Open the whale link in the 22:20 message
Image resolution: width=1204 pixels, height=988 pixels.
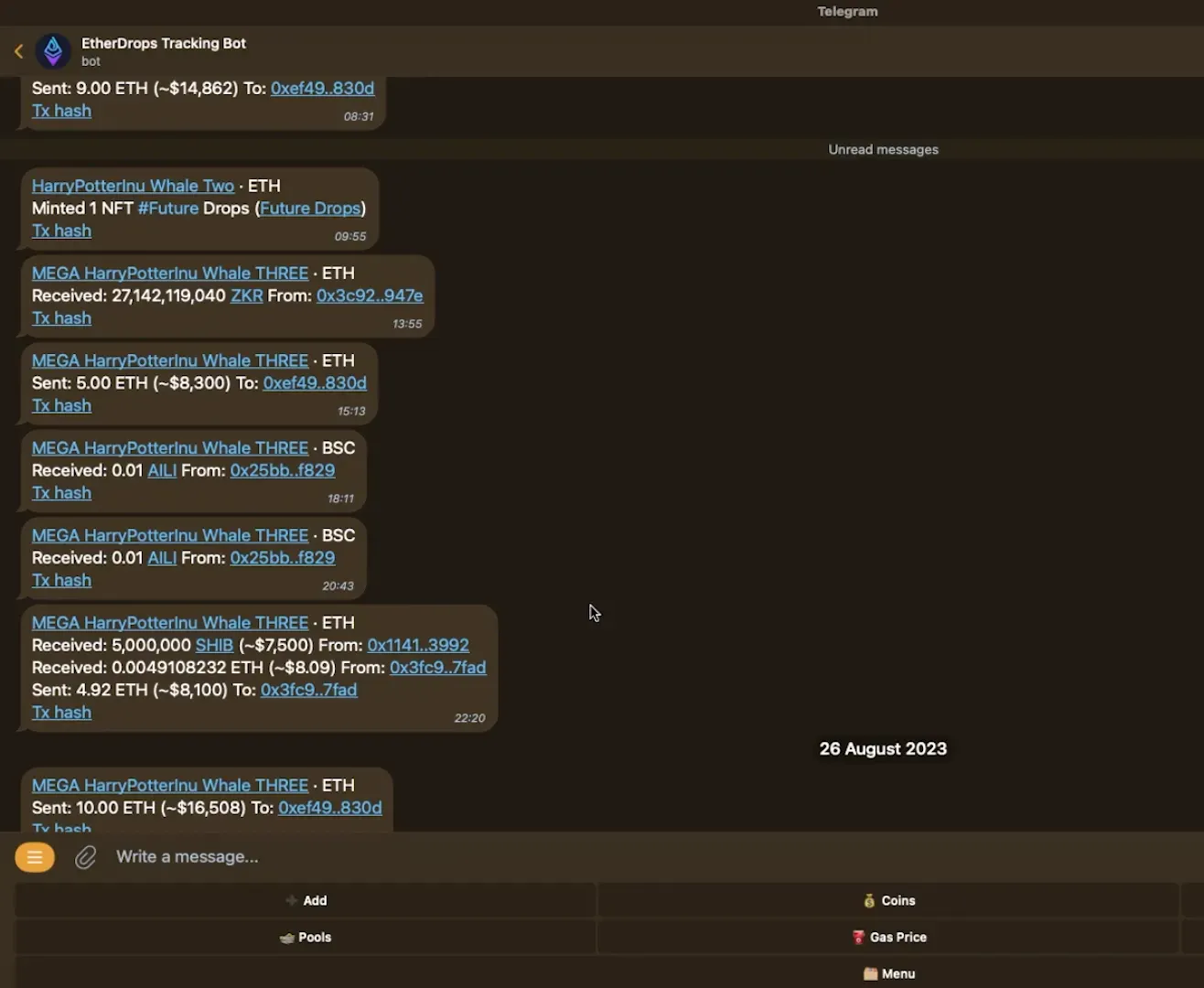[x=170, y=623]
